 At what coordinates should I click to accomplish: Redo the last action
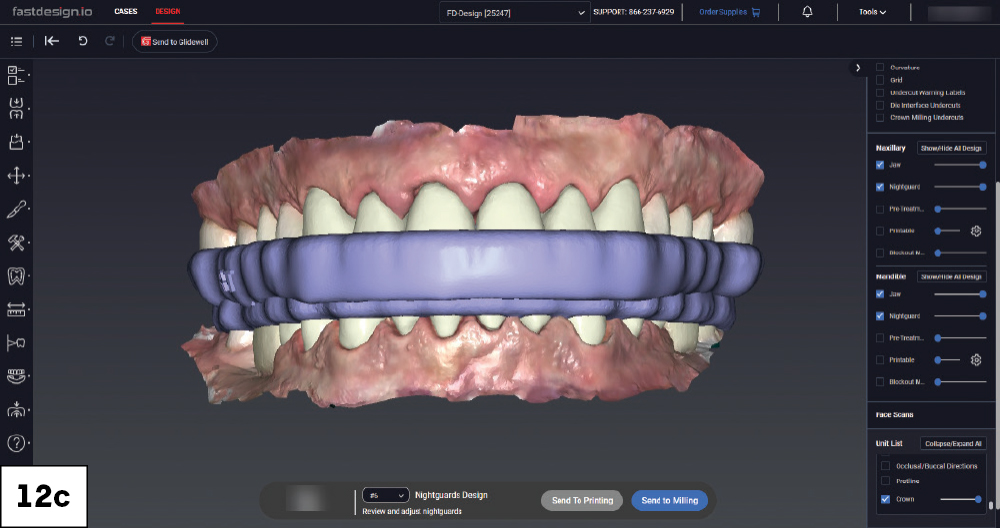(110, 41)
